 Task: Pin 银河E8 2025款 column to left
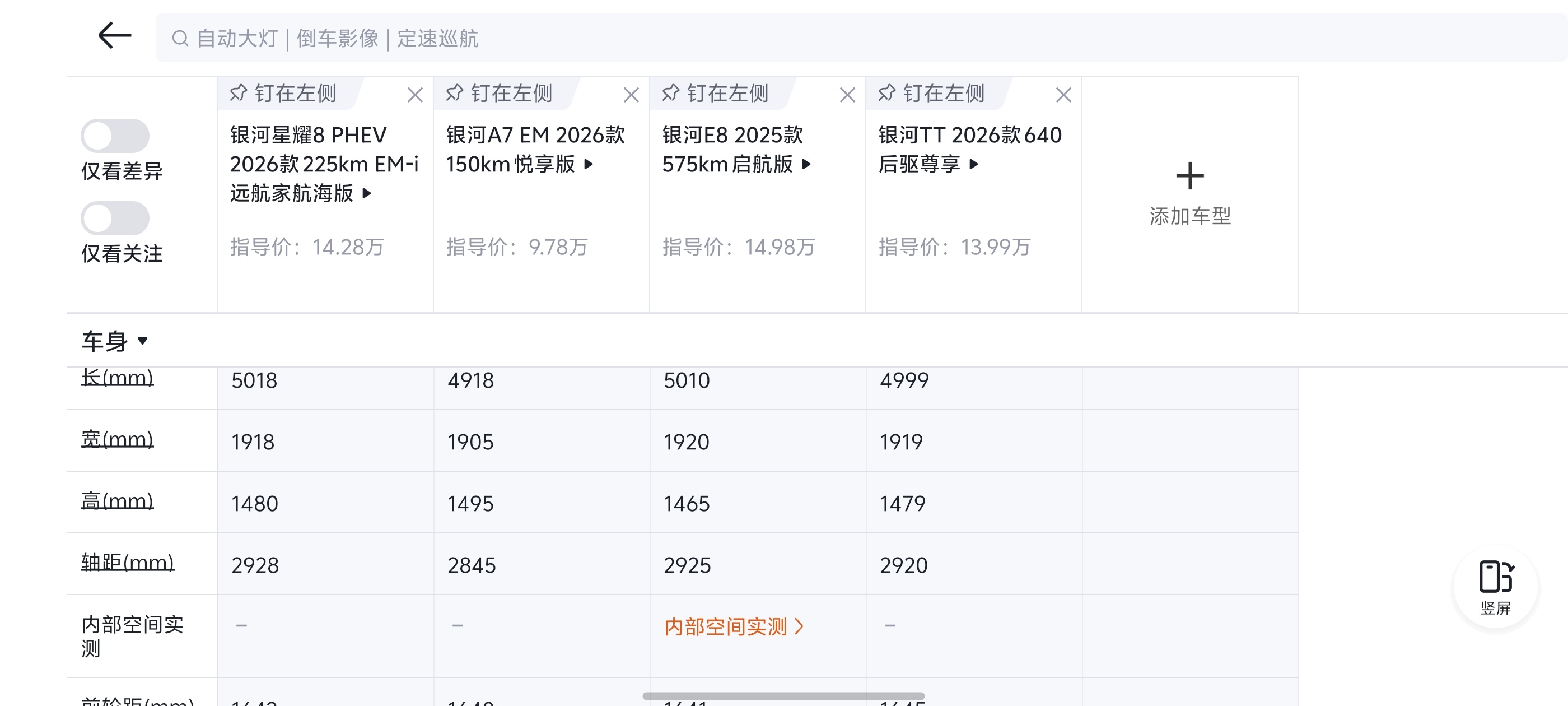(x=716, y=94)
